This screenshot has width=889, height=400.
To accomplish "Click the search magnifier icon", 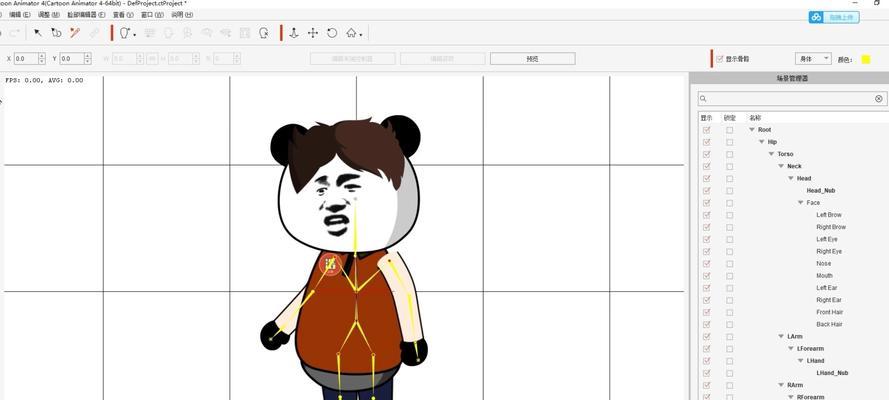I will 704,99.
